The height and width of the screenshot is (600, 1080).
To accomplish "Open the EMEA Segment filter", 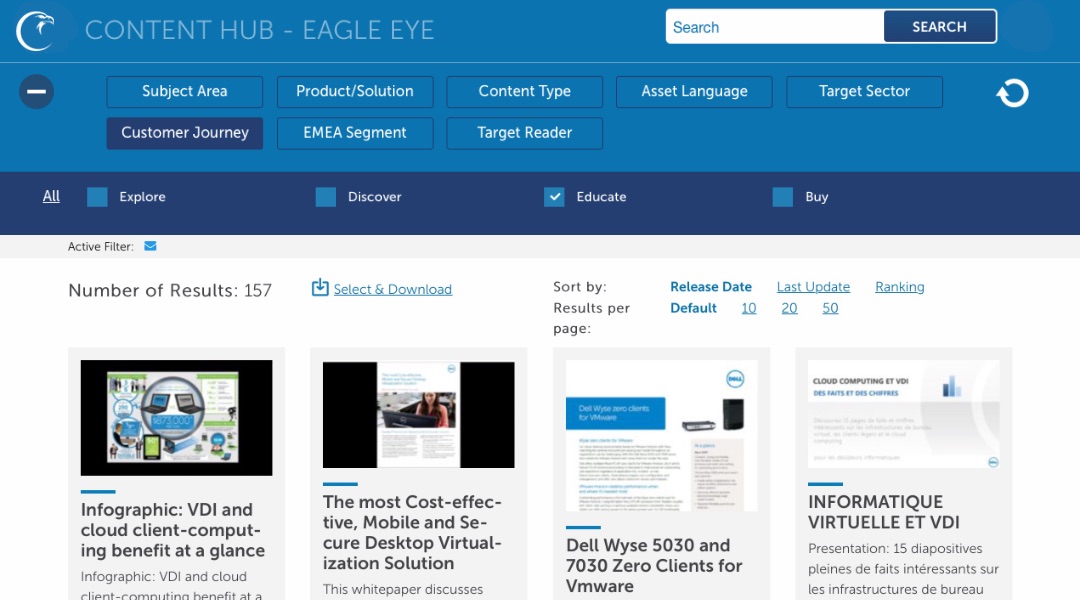I will pos(355,133).
